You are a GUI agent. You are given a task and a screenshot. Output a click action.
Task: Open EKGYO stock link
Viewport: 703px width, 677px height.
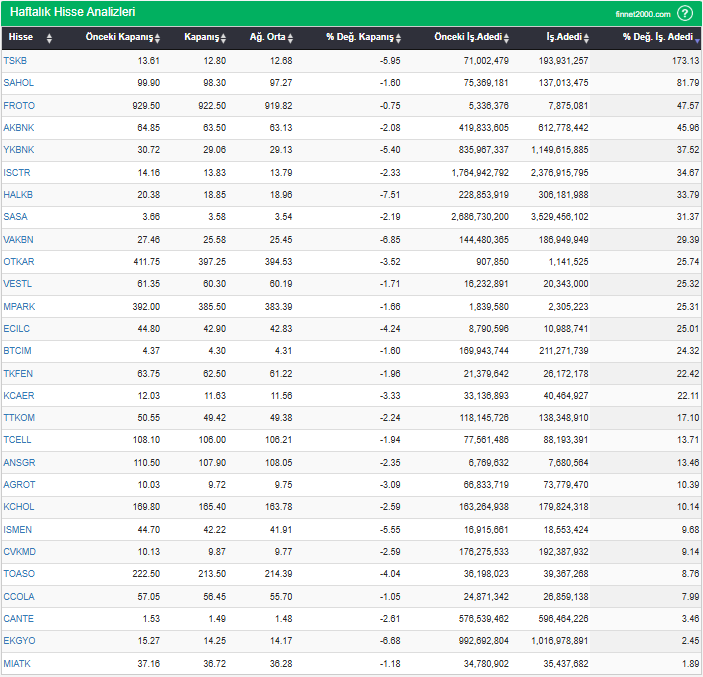coord(19,640)
